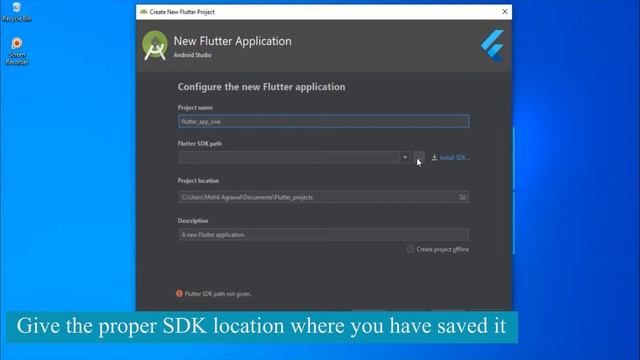Enable the Create project offline checkbox
Screen dimensions: 640x360
410,249
